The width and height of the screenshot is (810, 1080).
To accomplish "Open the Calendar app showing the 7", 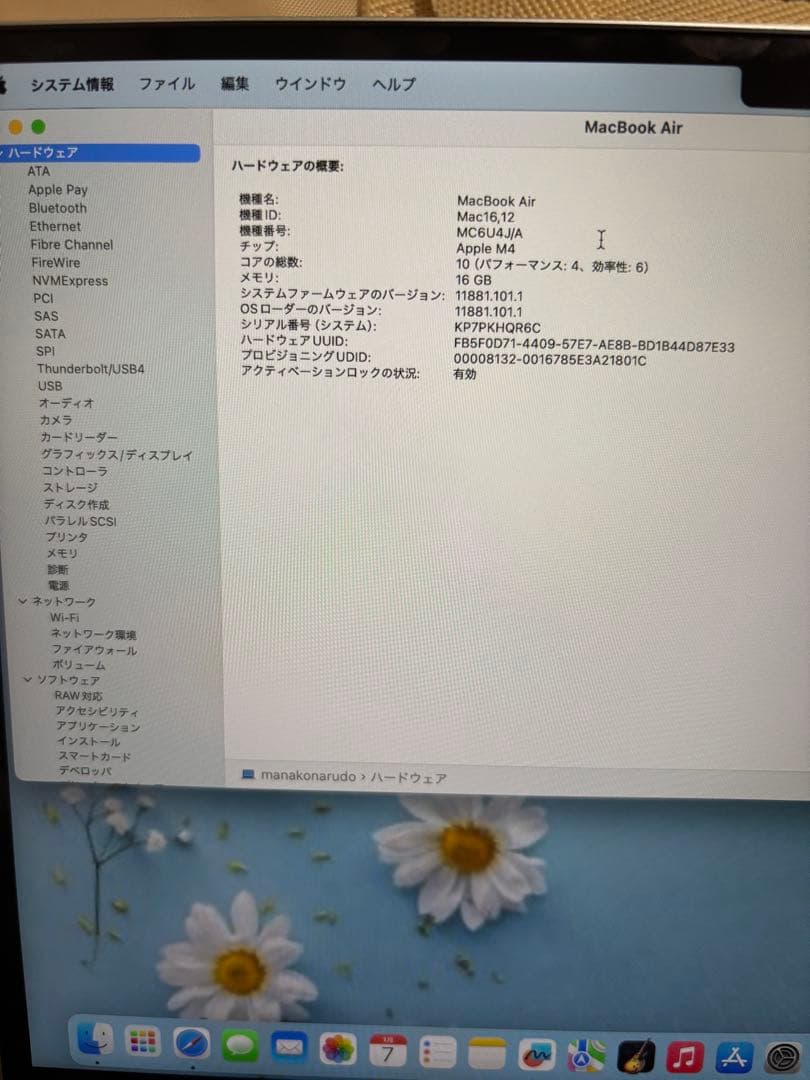I will [389, 1048].
